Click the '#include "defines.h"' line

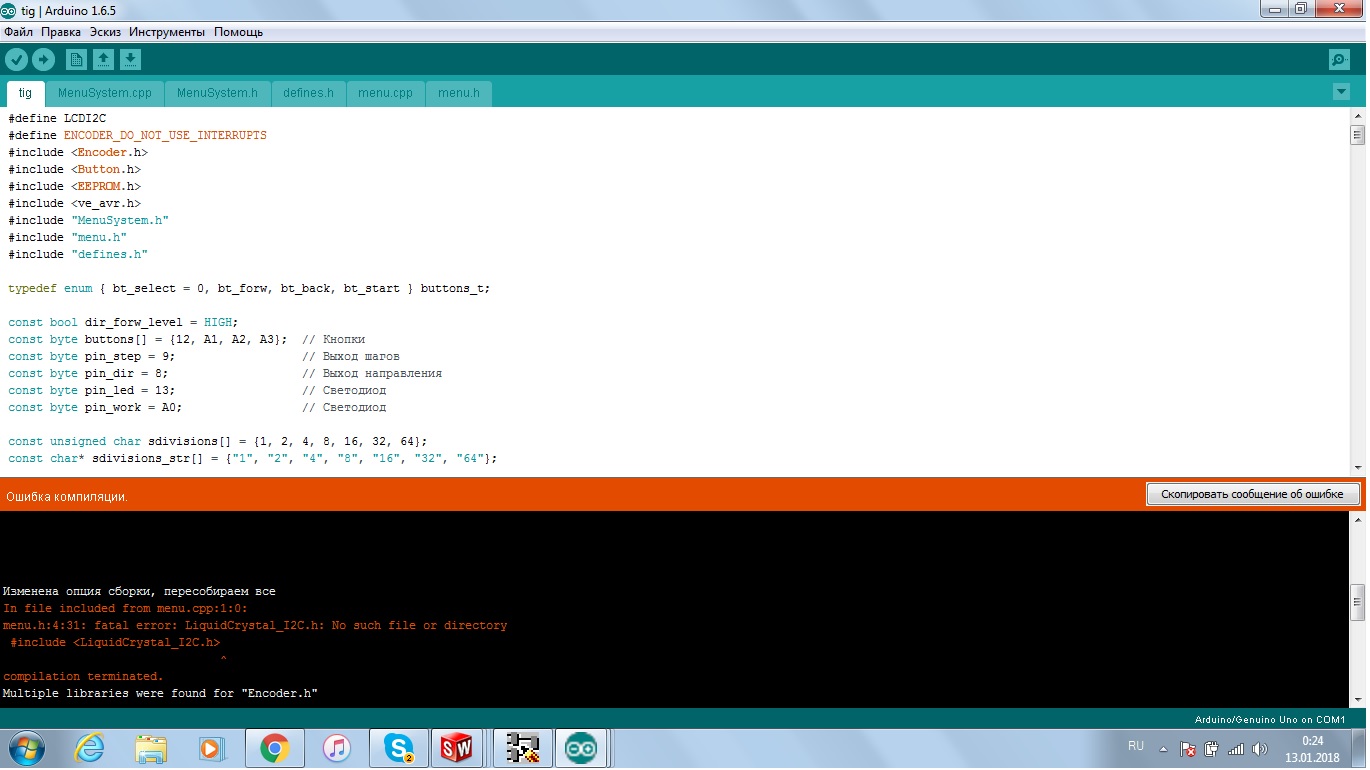(78, 254)
